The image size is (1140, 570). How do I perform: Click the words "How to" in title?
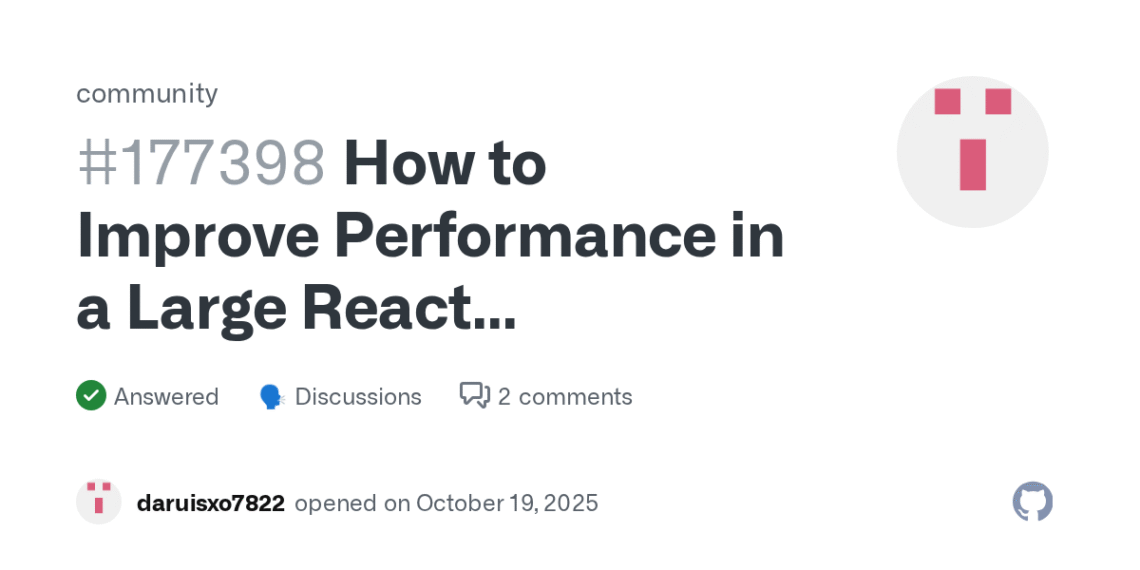click(x=445, y=163)
